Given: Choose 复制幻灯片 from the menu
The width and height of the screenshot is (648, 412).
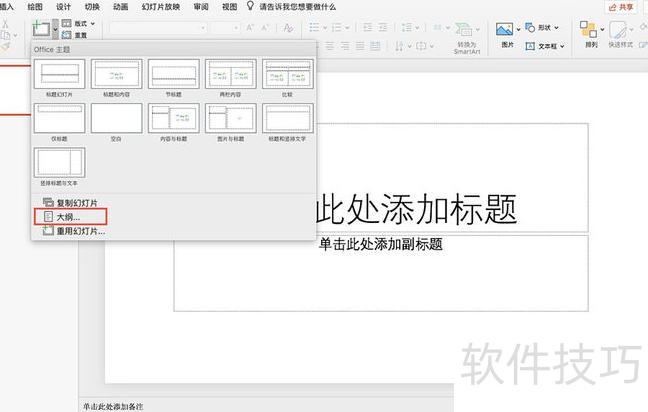Looking at the screenshot, I should coord(70,203).
